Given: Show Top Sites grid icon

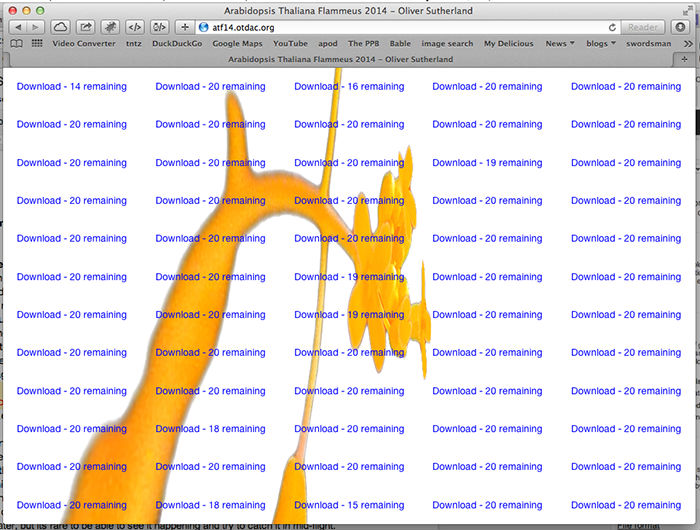Looking at the screenshot, I should tap(37, 44).
